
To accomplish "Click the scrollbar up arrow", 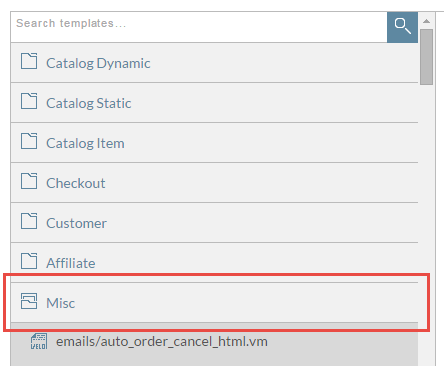I will point(426,21).
